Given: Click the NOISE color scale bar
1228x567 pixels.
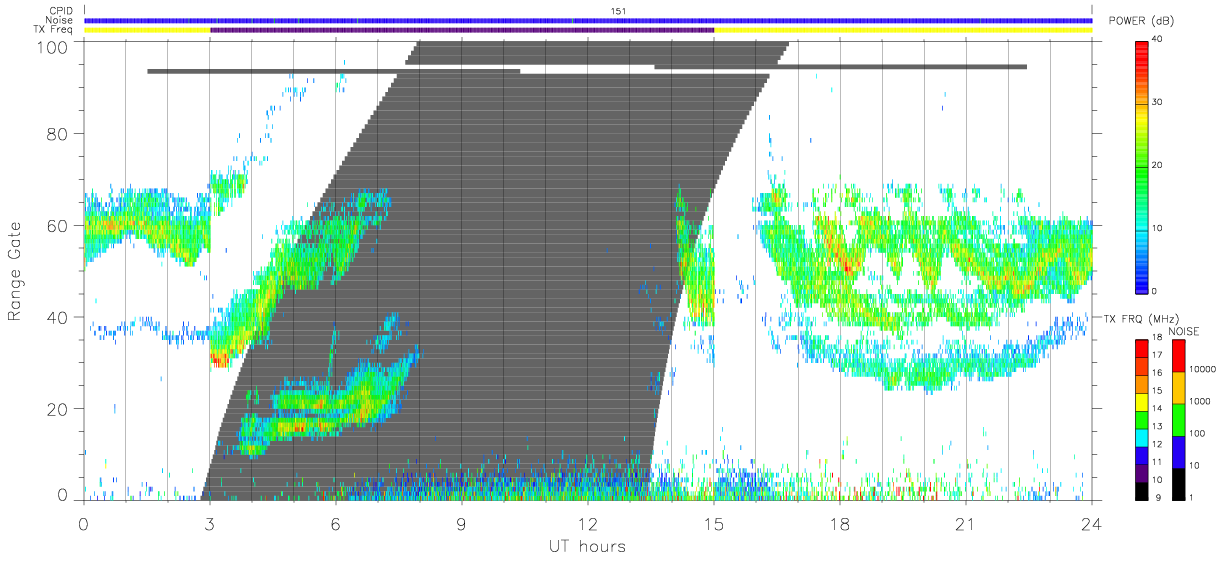Looking at the screenshot, I should (1178, 419).
